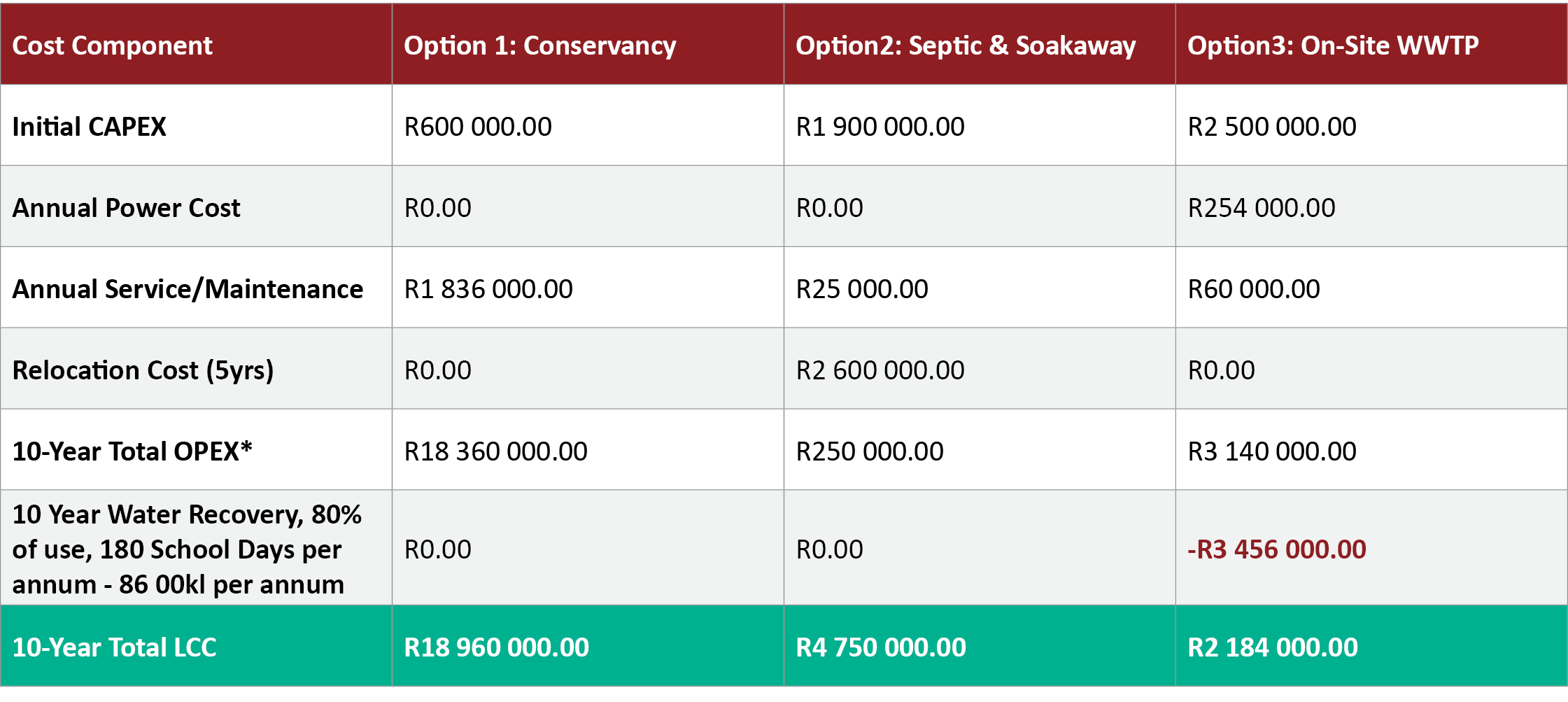Click the Annual Service/Maintenance row label
1568x702 pixels.
click(x=188, y=289)
